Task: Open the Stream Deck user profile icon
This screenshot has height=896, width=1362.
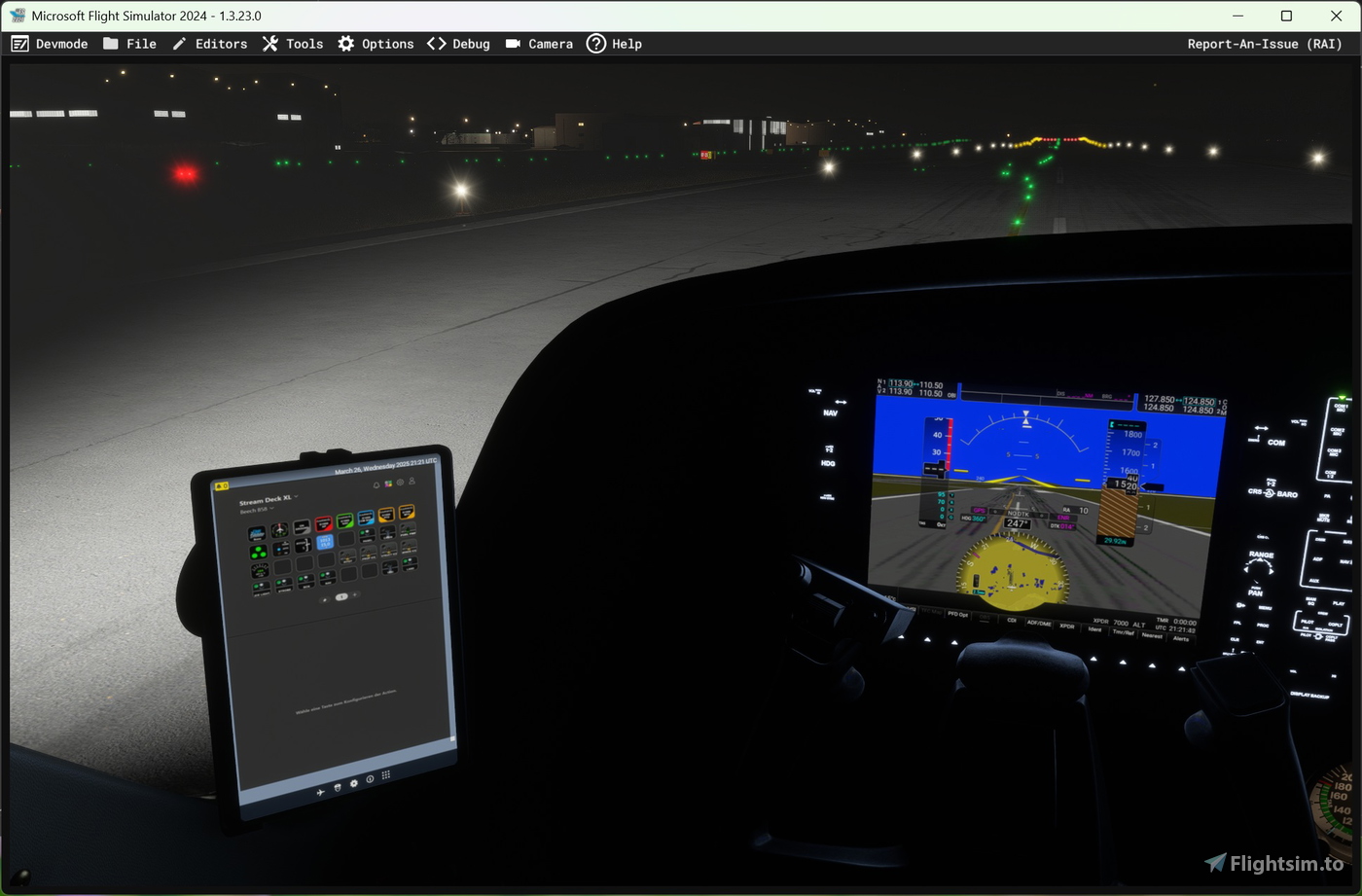Action: coord(412,482)
